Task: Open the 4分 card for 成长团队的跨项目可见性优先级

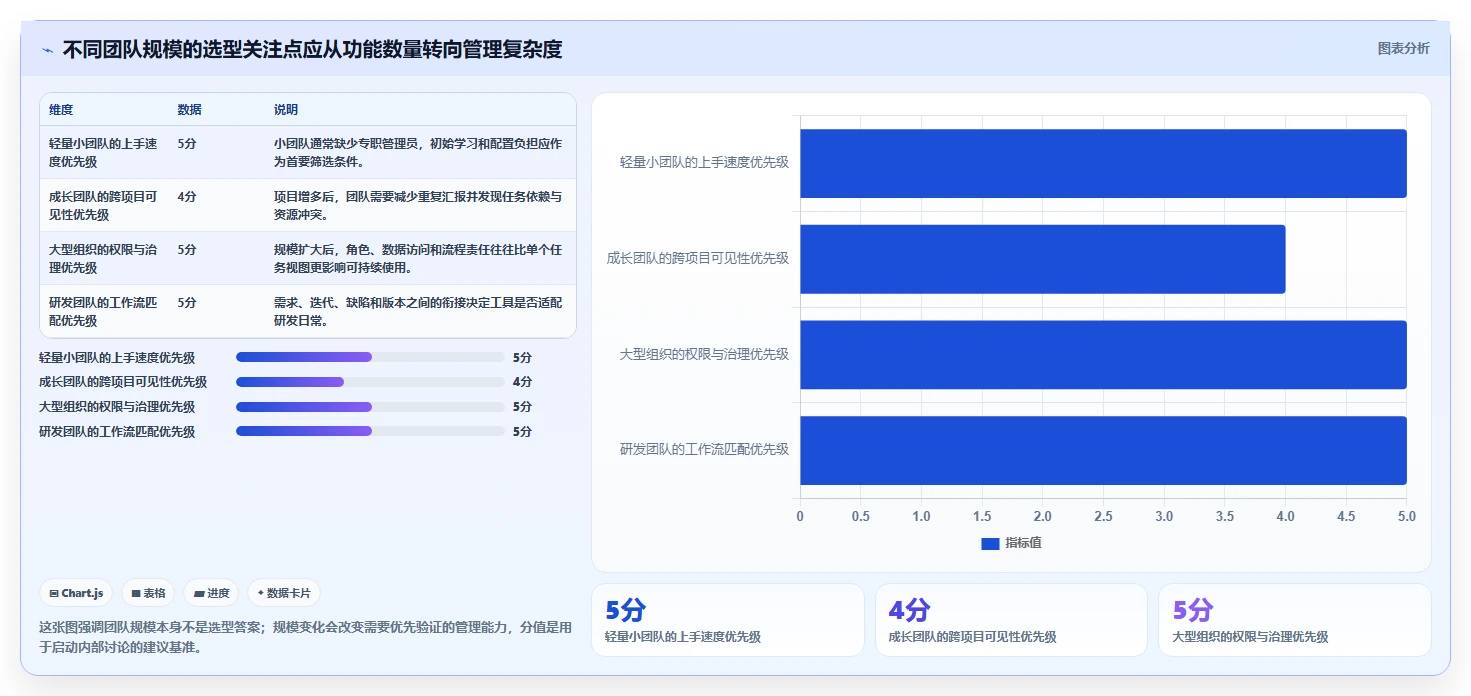Action: (x=1011, y=620)
